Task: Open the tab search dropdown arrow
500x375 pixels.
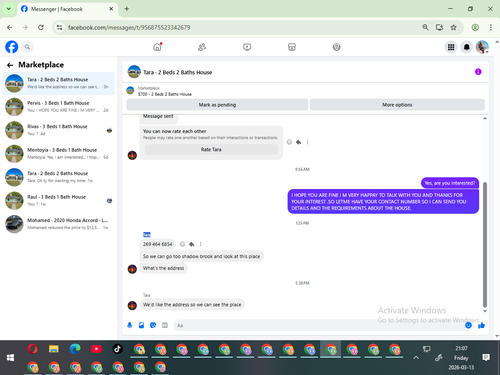Action: pos(9,9)
